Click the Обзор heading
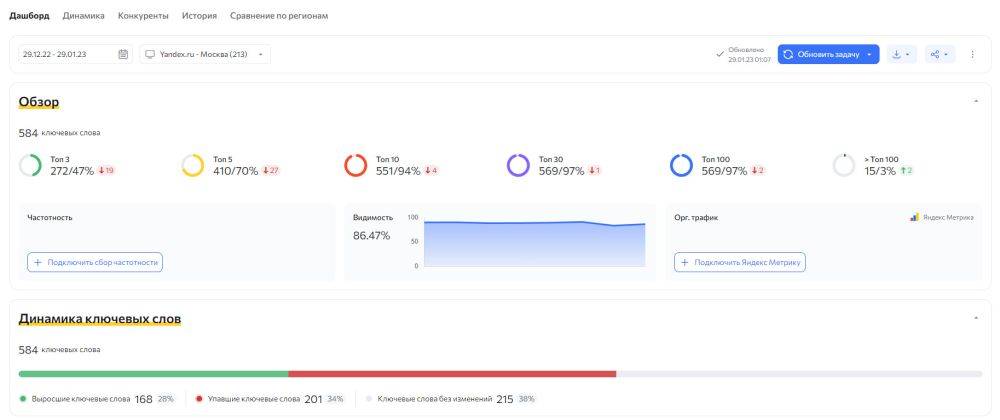 pos(39,102)
